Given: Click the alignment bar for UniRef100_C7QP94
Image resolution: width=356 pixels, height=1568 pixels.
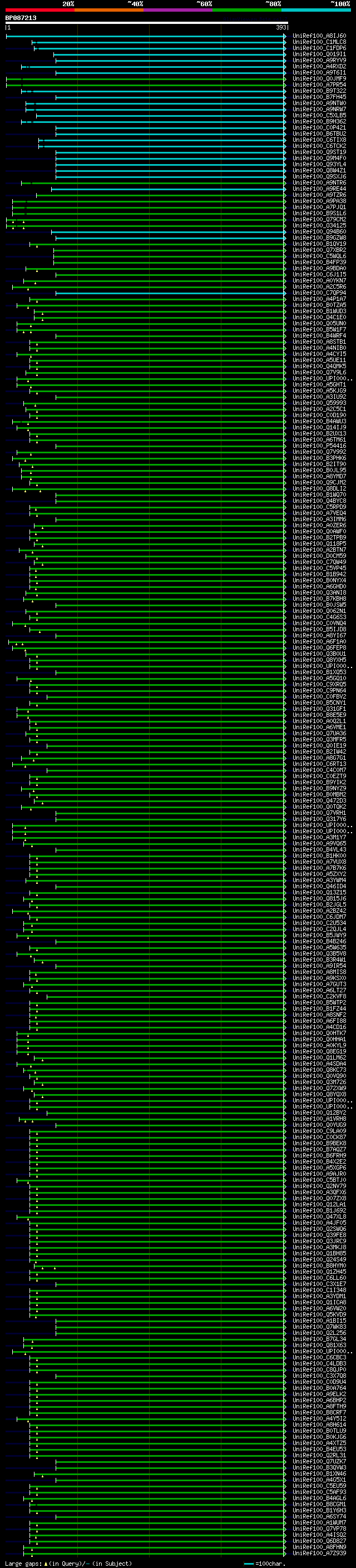Looking at the screenshot, I should pyautogui.click(x=171, y=293).
